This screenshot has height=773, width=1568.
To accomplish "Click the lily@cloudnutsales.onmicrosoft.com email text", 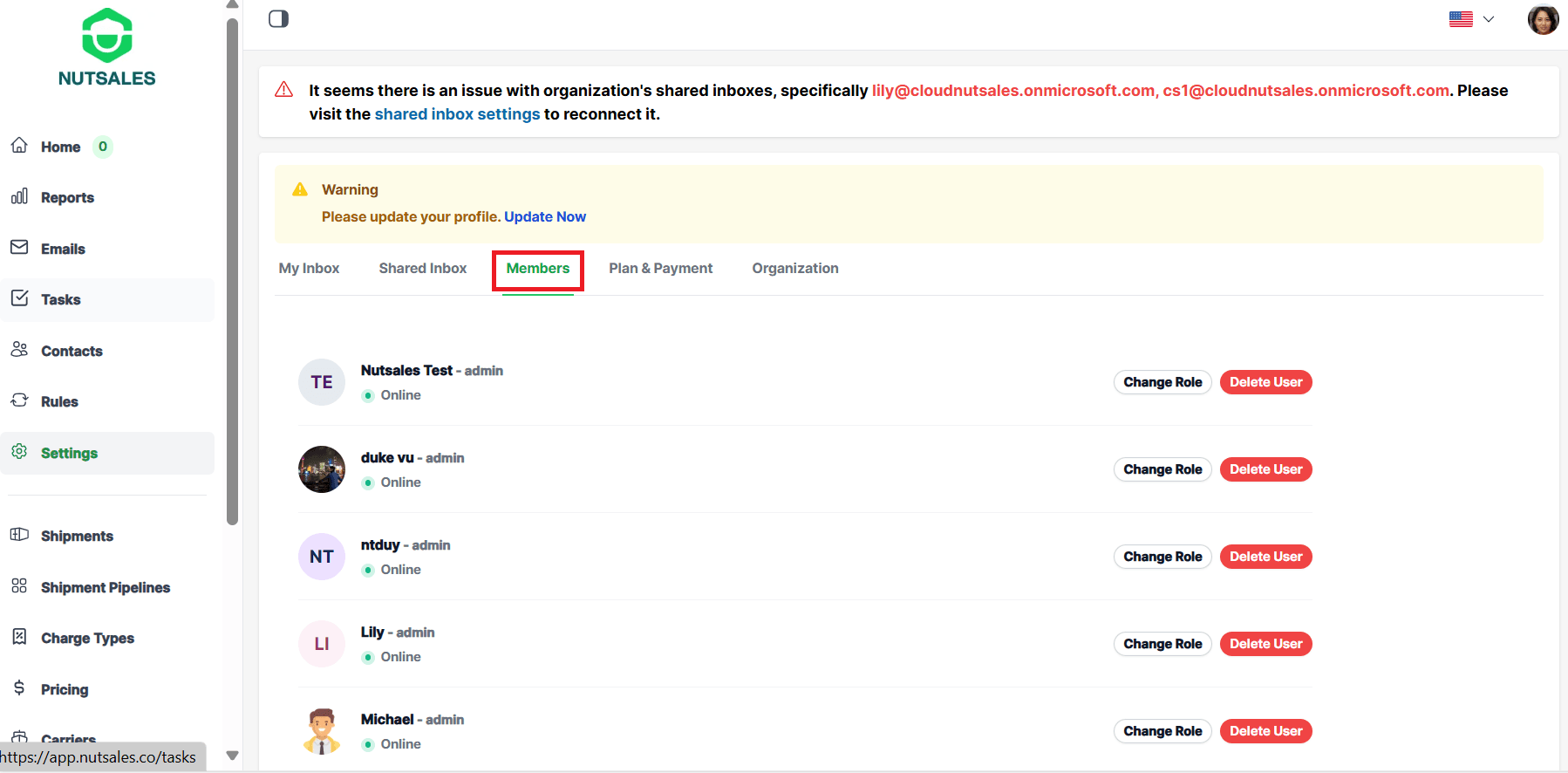I will coord(1013,91).
